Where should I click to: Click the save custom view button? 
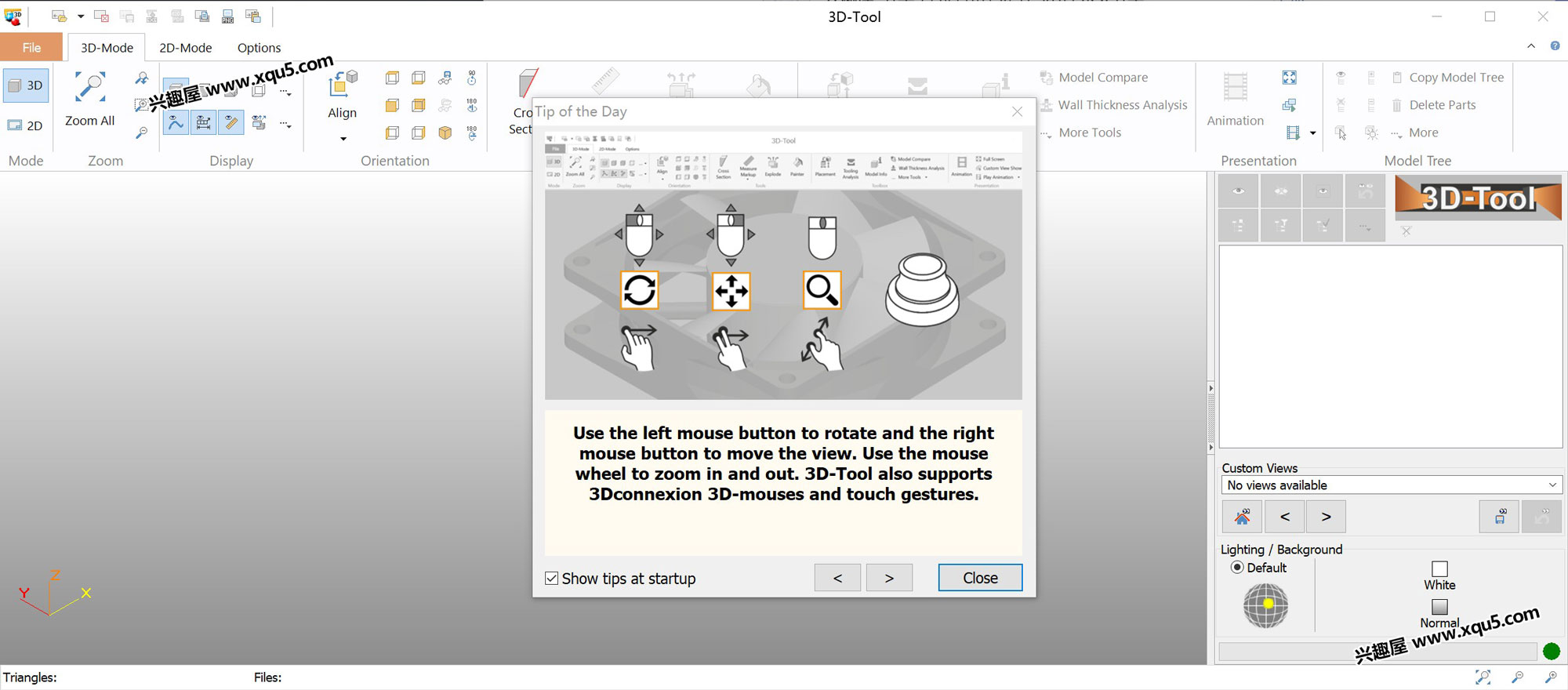pyautogui.click(x=1499, y=517)
